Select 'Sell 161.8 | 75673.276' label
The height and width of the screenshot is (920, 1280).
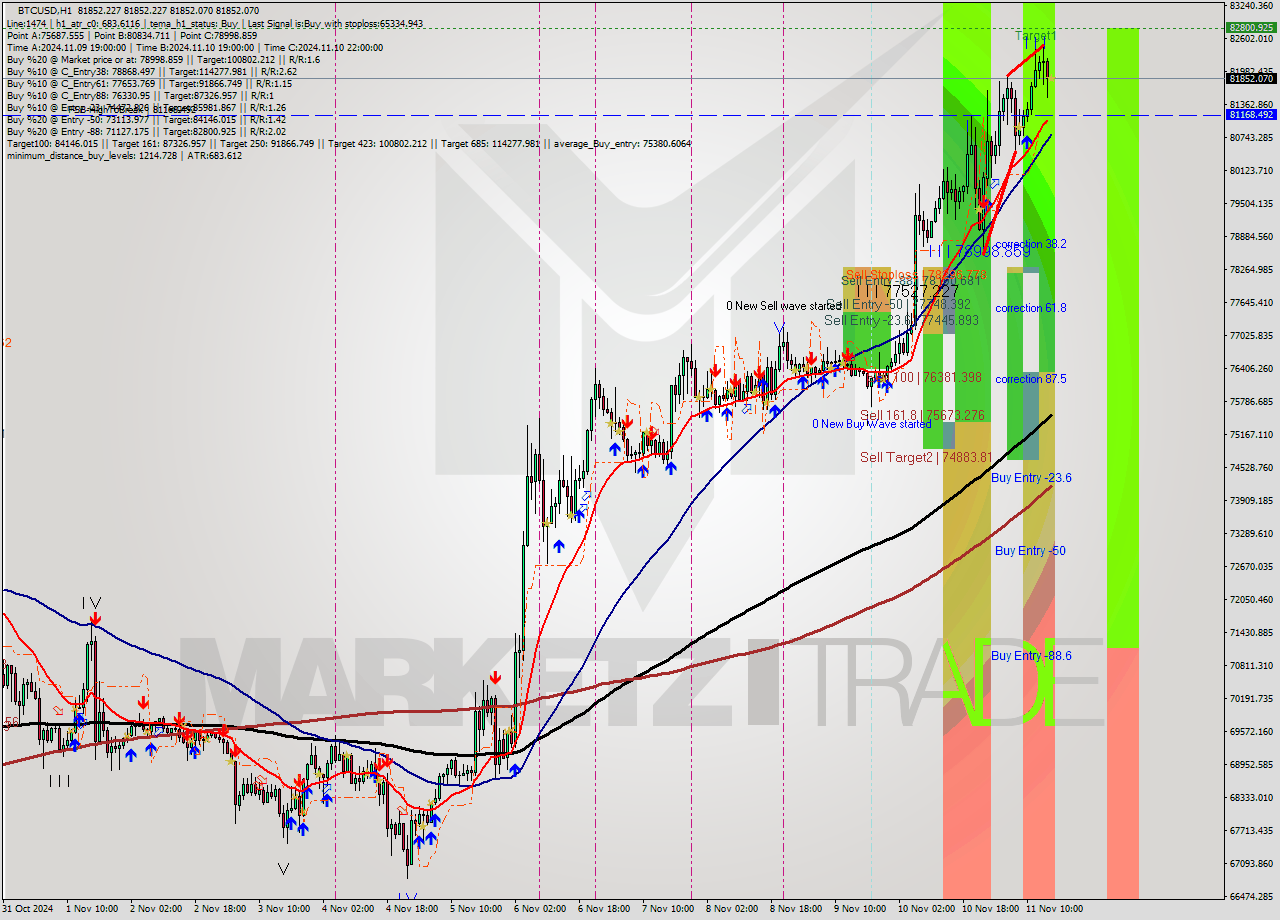tap(922, 415)
